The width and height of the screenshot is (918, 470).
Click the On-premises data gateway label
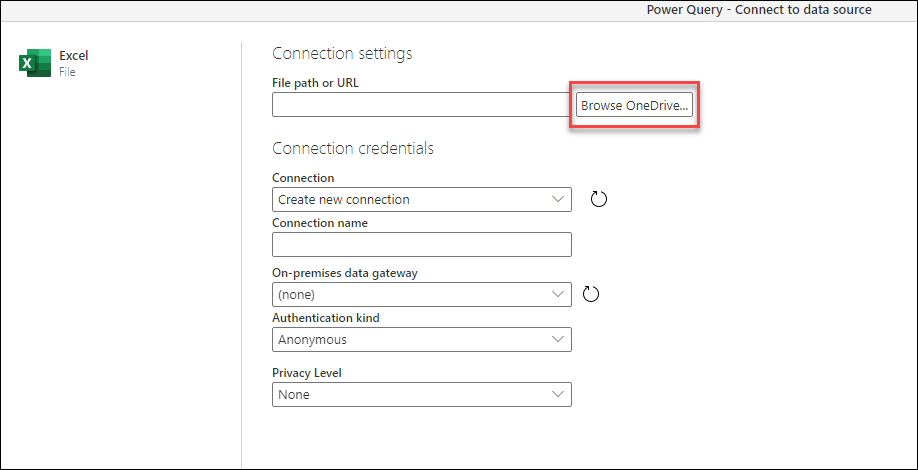[x=345, y=273]
